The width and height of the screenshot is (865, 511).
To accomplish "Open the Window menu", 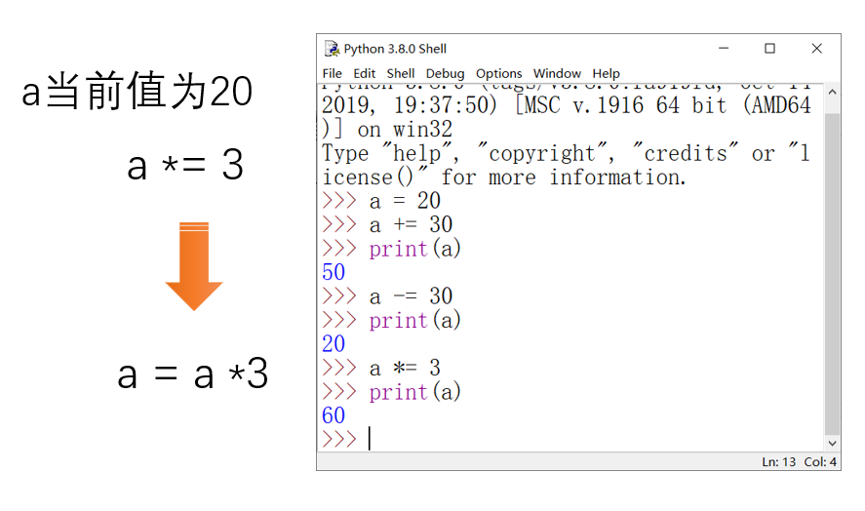I will pyautogui.click(x=557, y=73).
